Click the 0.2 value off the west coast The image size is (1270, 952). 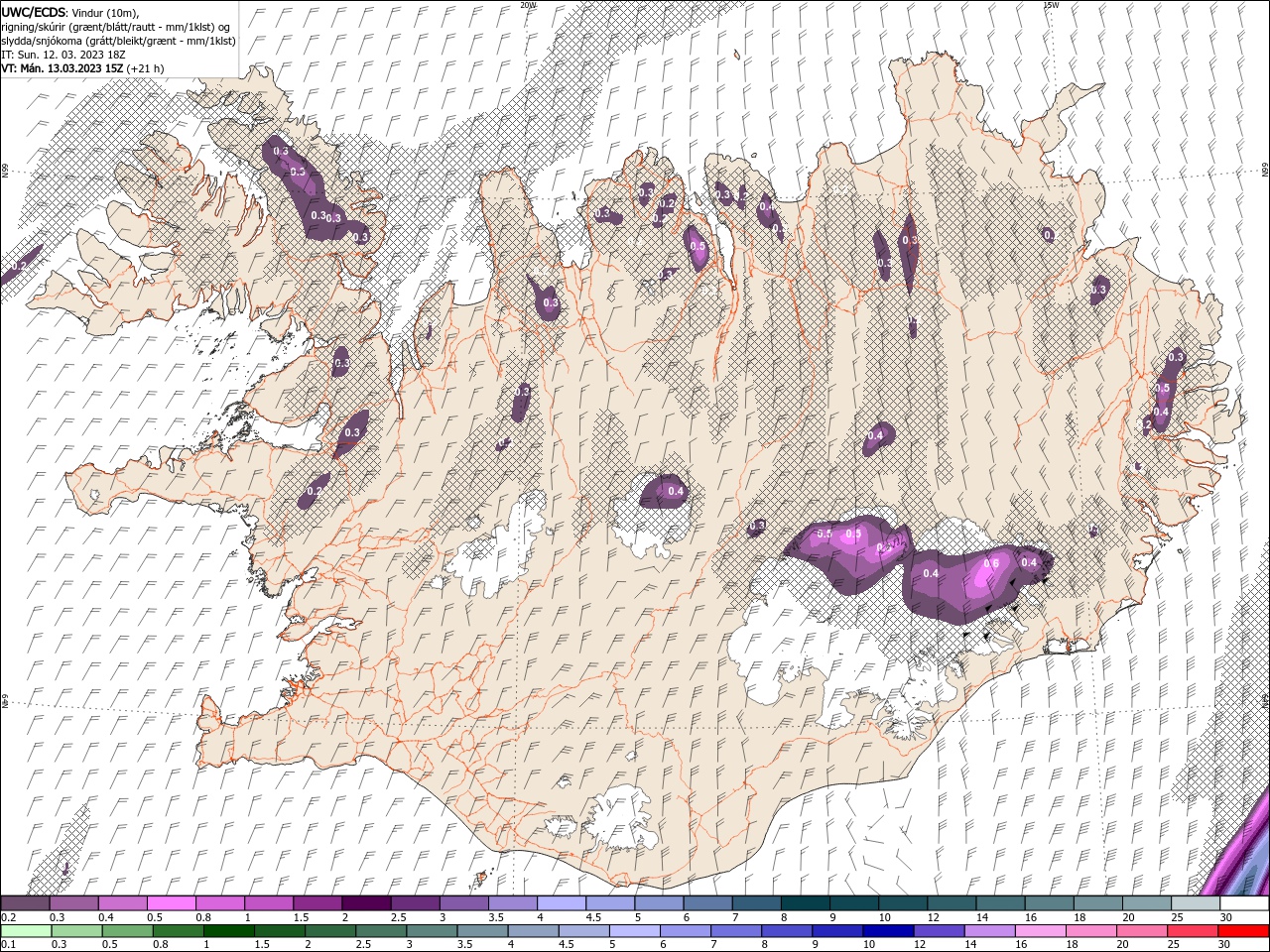18,267
